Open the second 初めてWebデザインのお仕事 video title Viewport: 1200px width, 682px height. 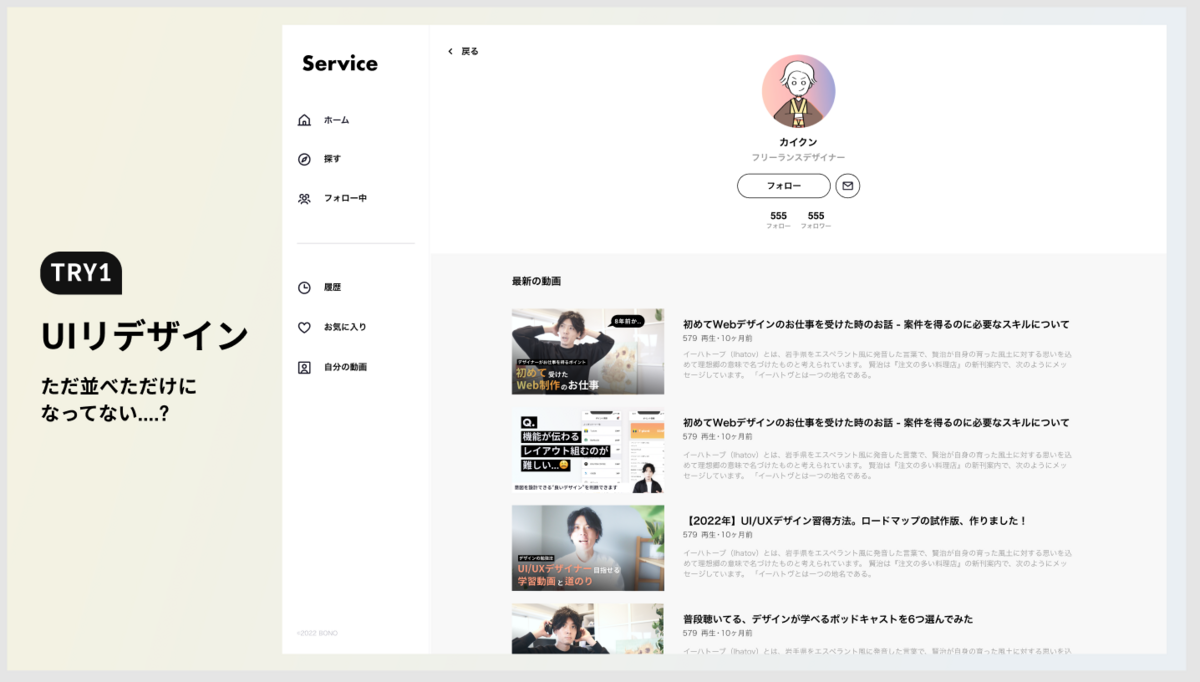click(876, 422)
